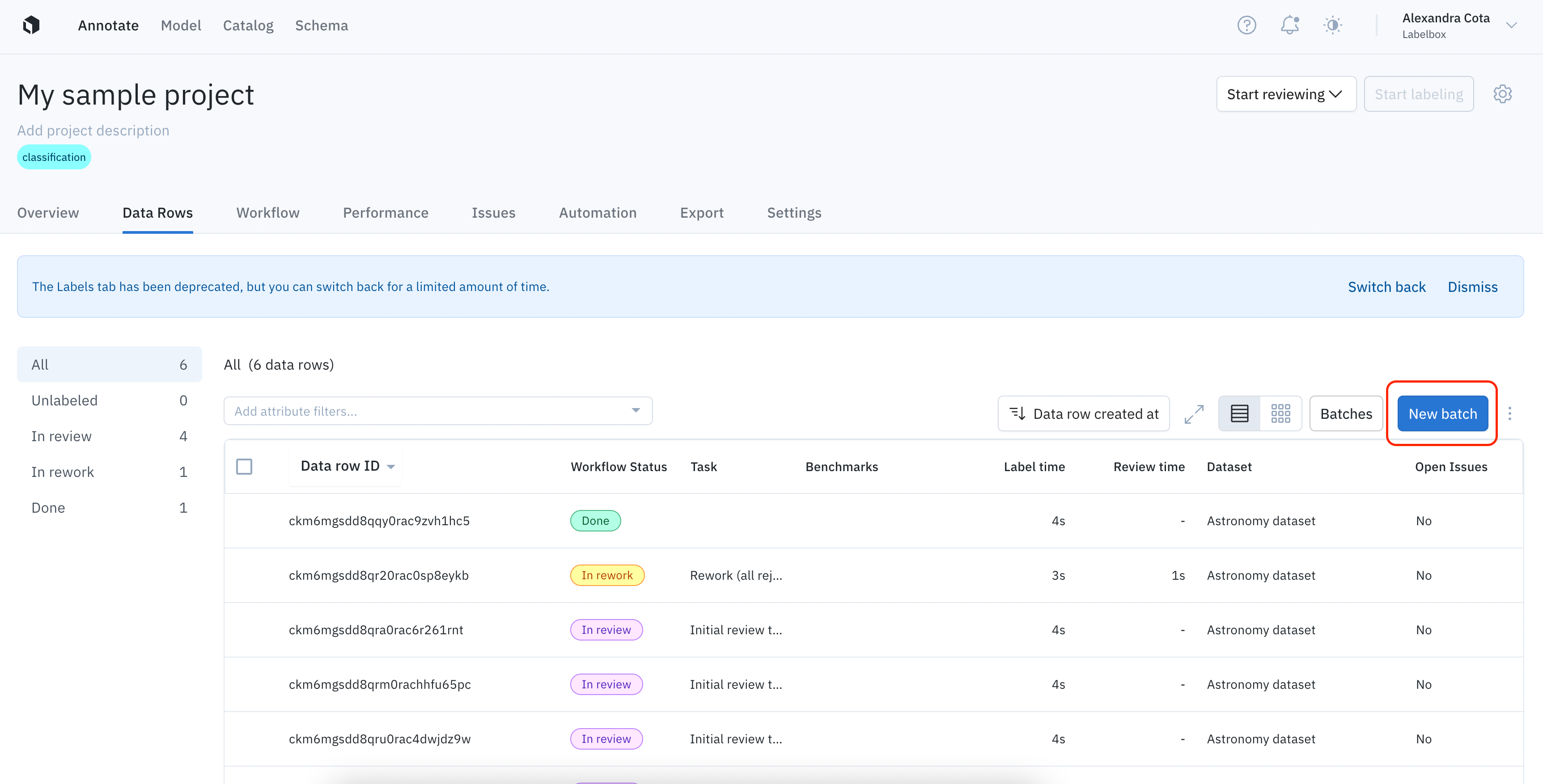Open project settings gear icon
The height and width of the screenshot is (784, 1543).
pyautogui.click(x=1502, y=94)
